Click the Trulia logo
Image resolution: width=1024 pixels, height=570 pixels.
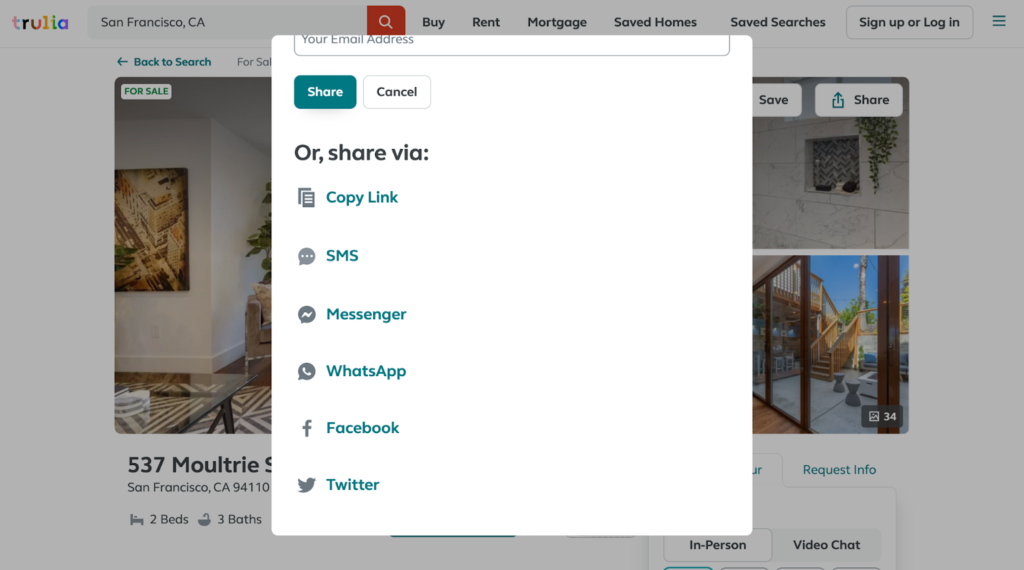[x=40, y=23]
